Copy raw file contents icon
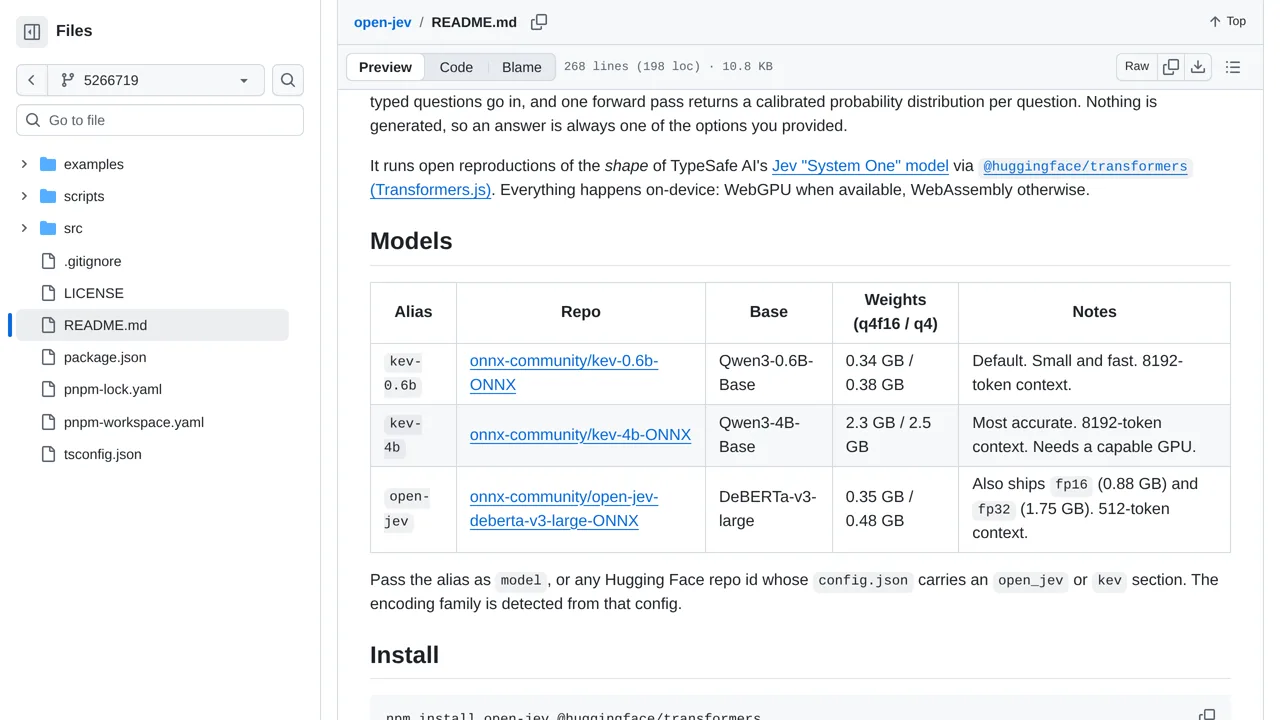Viewport: 1280px width, 720px height. (1171, 67)
